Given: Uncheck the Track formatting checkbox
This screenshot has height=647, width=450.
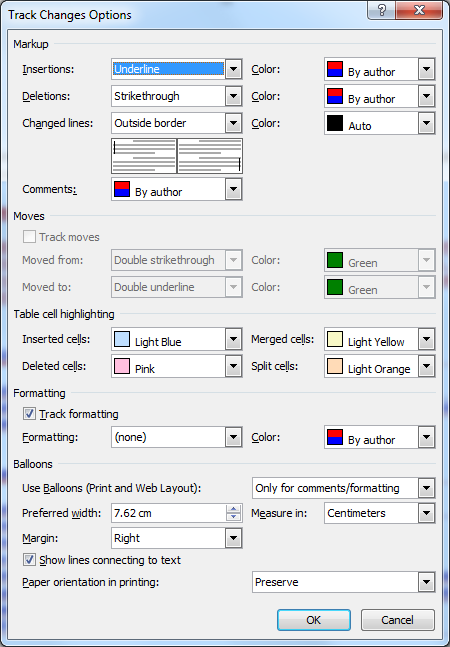Looking at the screenshot, I should 29,414.
